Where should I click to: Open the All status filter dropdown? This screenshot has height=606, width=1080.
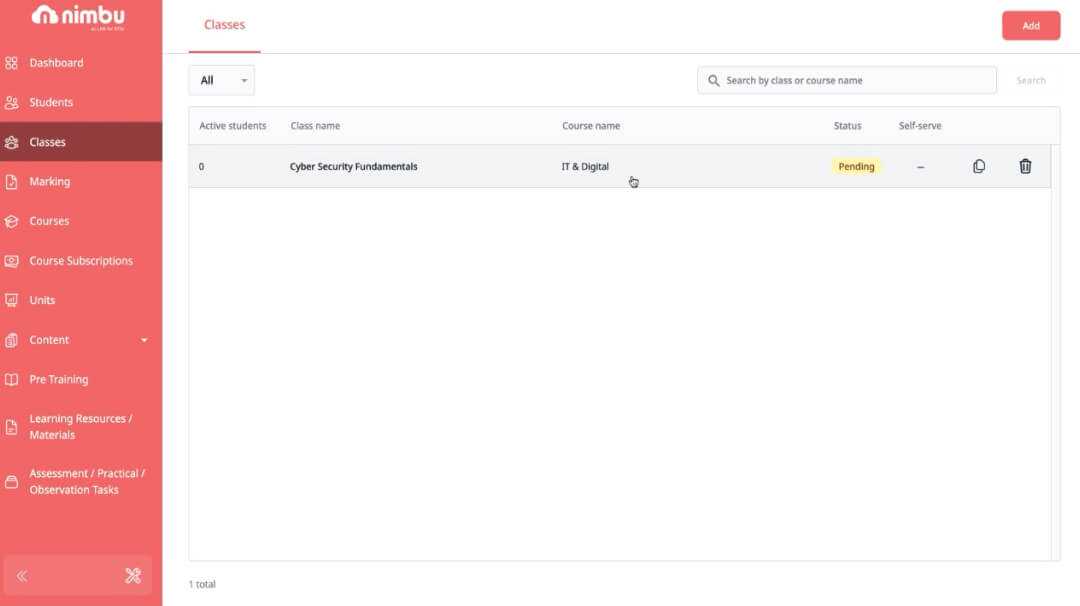coord(221,79)
